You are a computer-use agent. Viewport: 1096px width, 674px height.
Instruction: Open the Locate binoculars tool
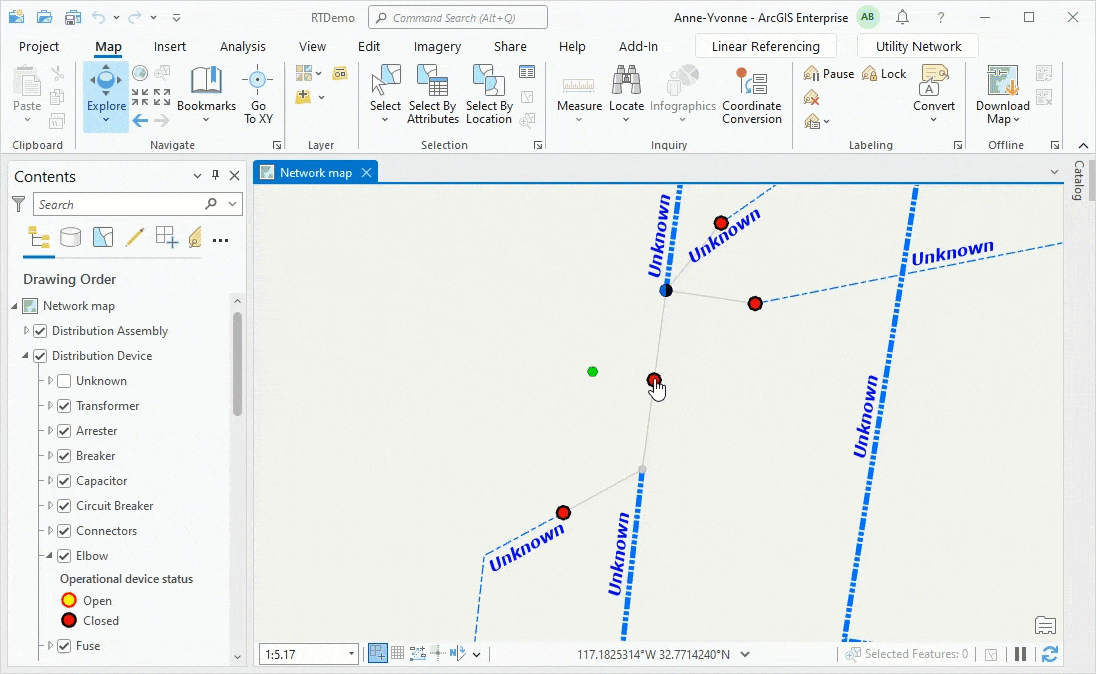click(x=626, y=94)
